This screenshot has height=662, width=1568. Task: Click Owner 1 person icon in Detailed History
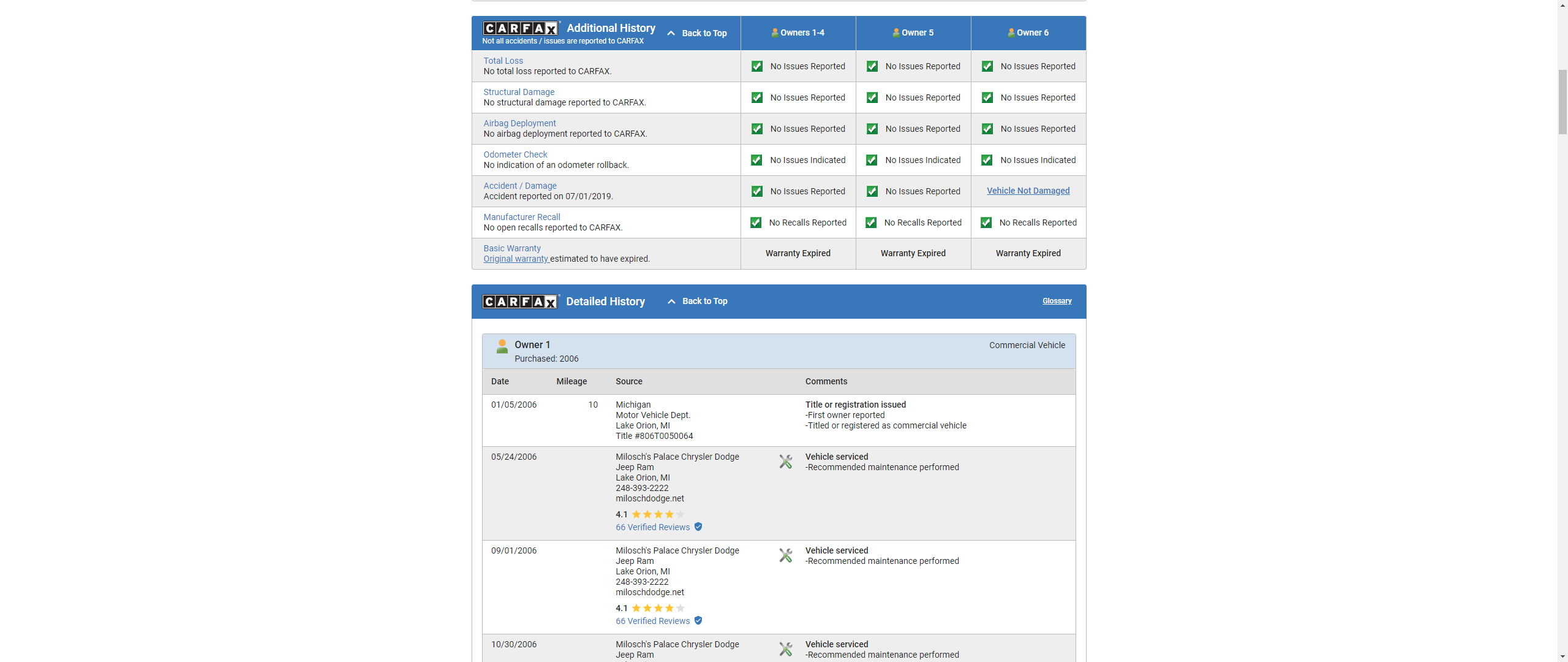point(502,347)
